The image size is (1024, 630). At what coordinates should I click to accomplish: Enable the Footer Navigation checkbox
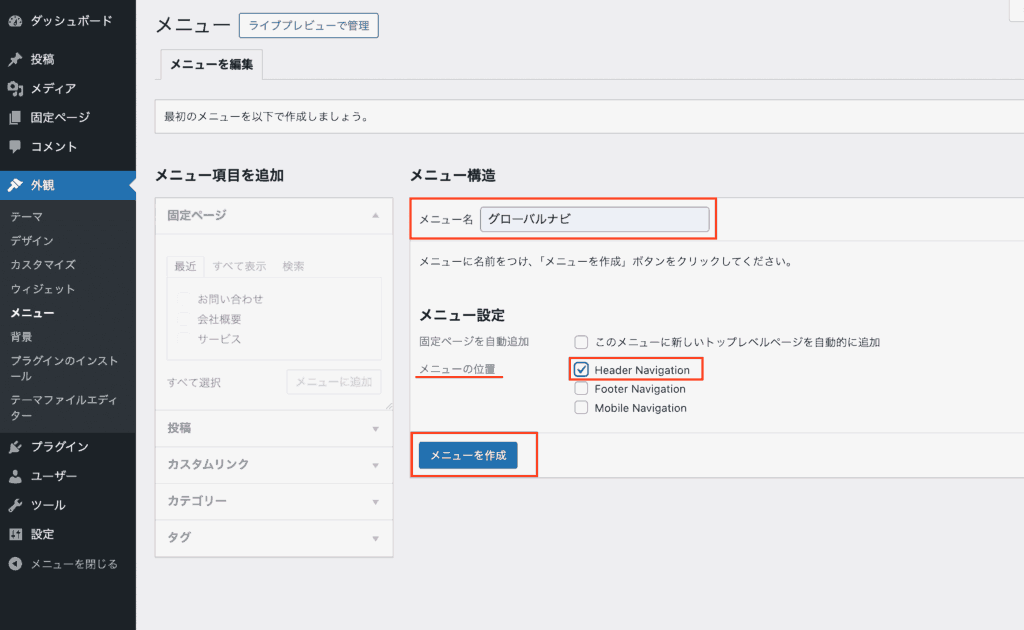(x=581, y=389)
